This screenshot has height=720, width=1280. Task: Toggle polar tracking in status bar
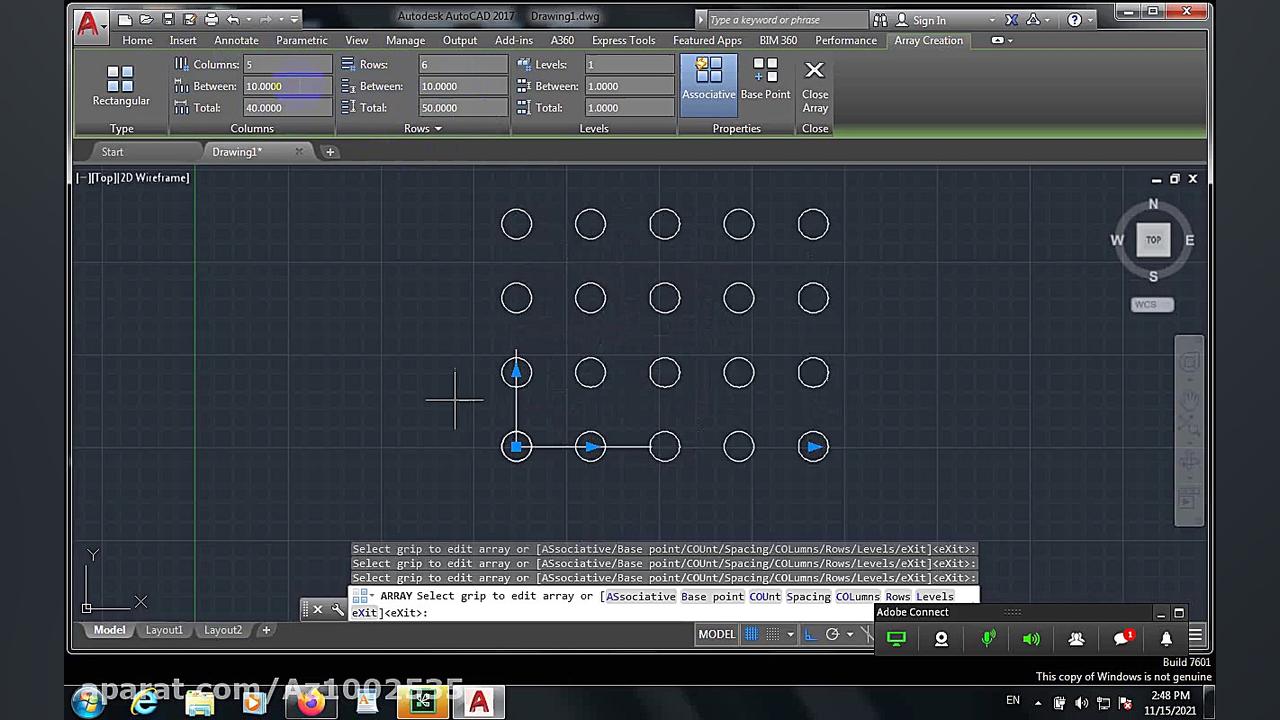pos(832,634)
